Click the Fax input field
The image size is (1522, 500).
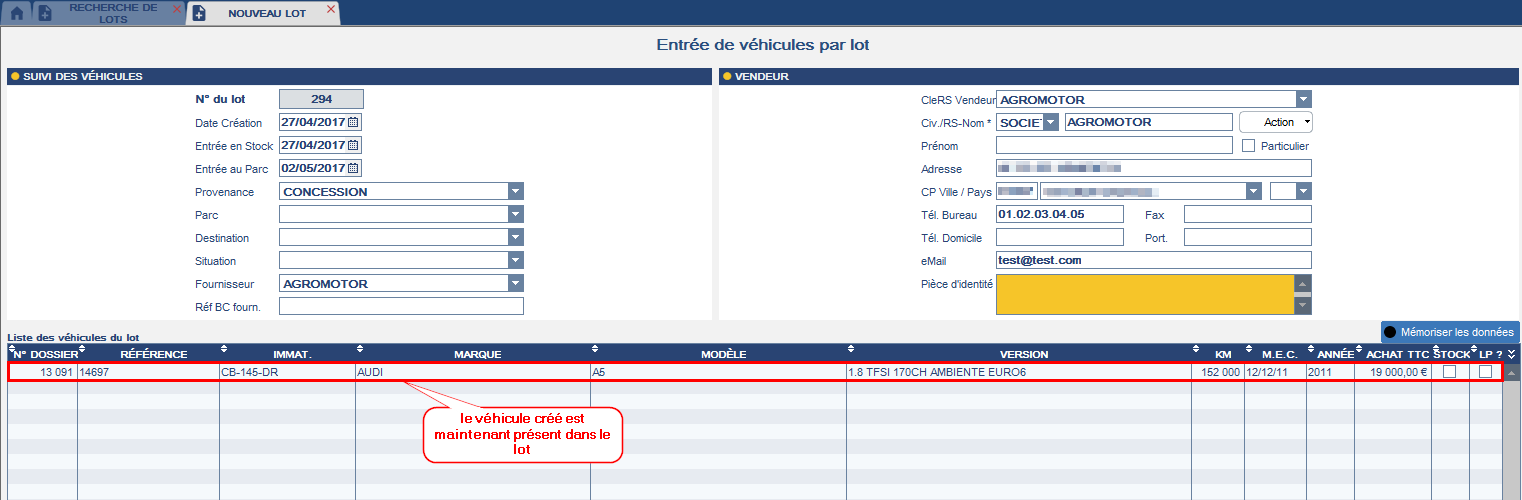point(1247,214)
